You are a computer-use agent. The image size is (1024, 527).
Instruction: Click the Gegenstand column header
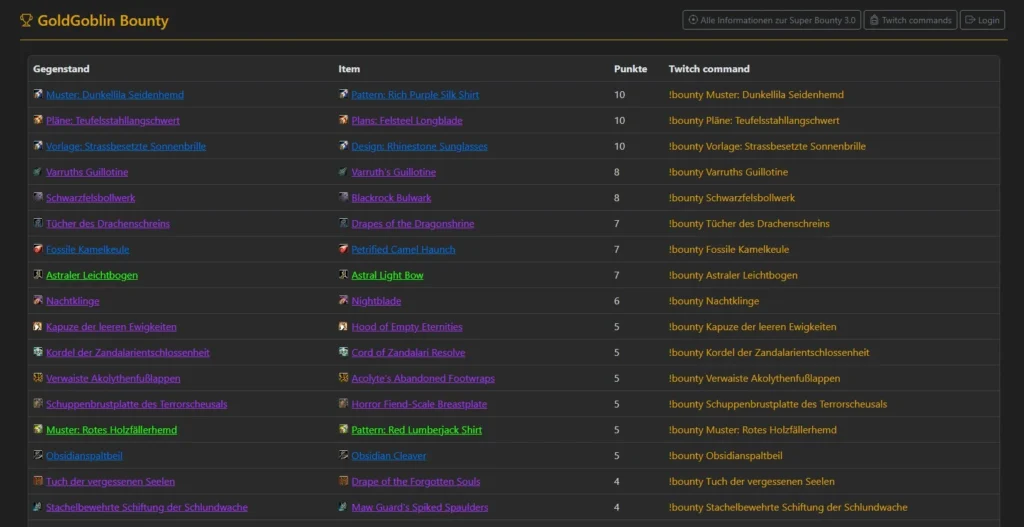pyautogui.click(x=61, y=69)
